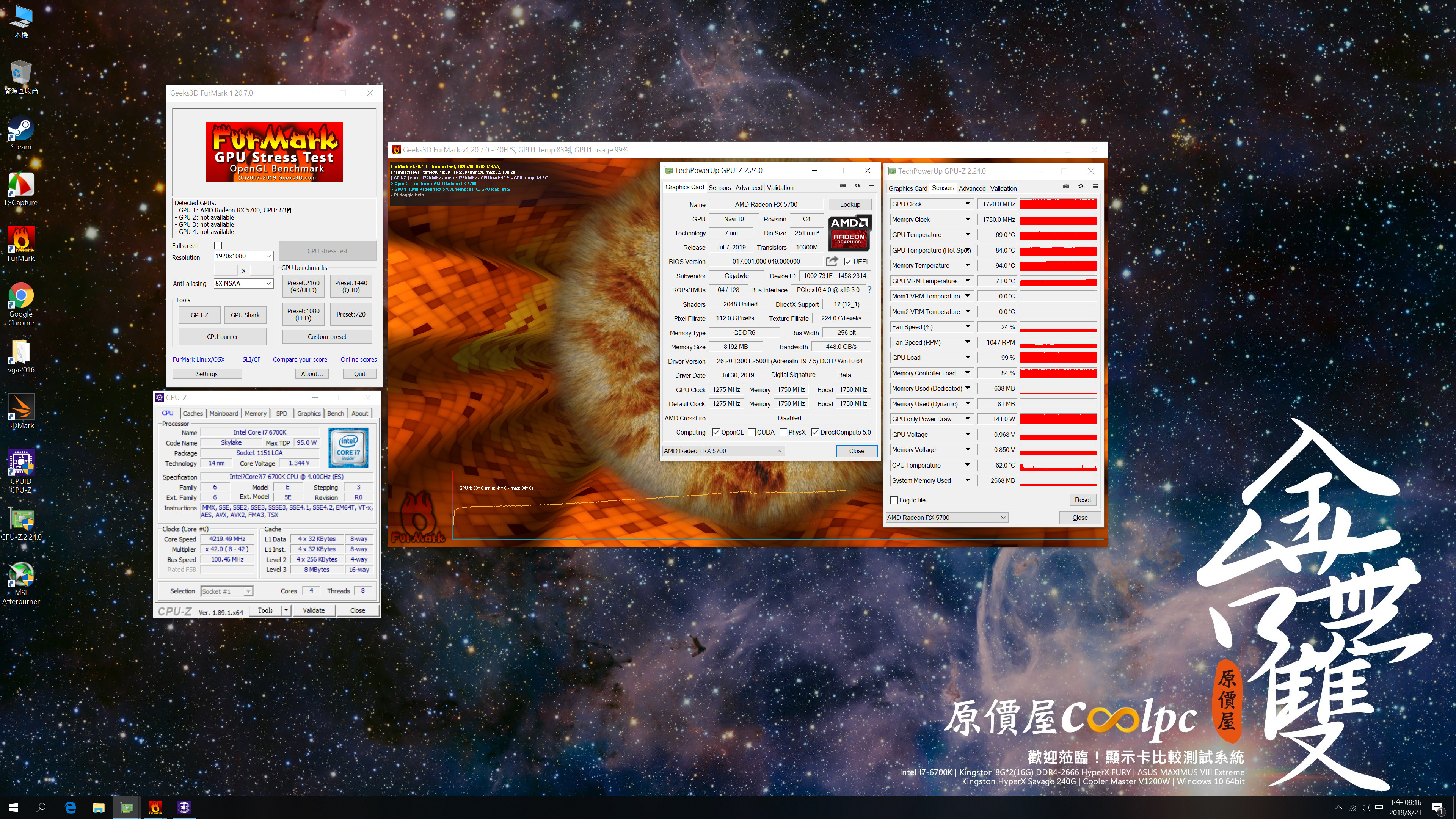Toggle the CUDA checkbox in GPU-Z
The height and width of the screenshot is (819, 1456).
point(752,432)
